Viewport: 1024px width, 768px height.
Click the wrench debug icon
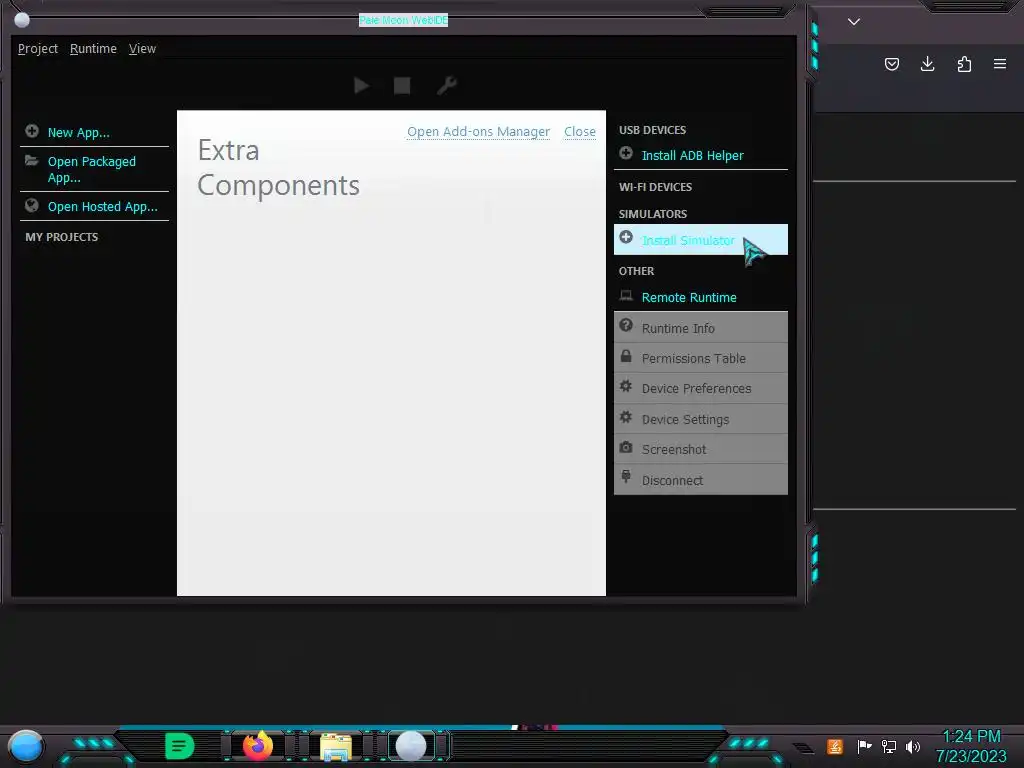click(447, 86)
